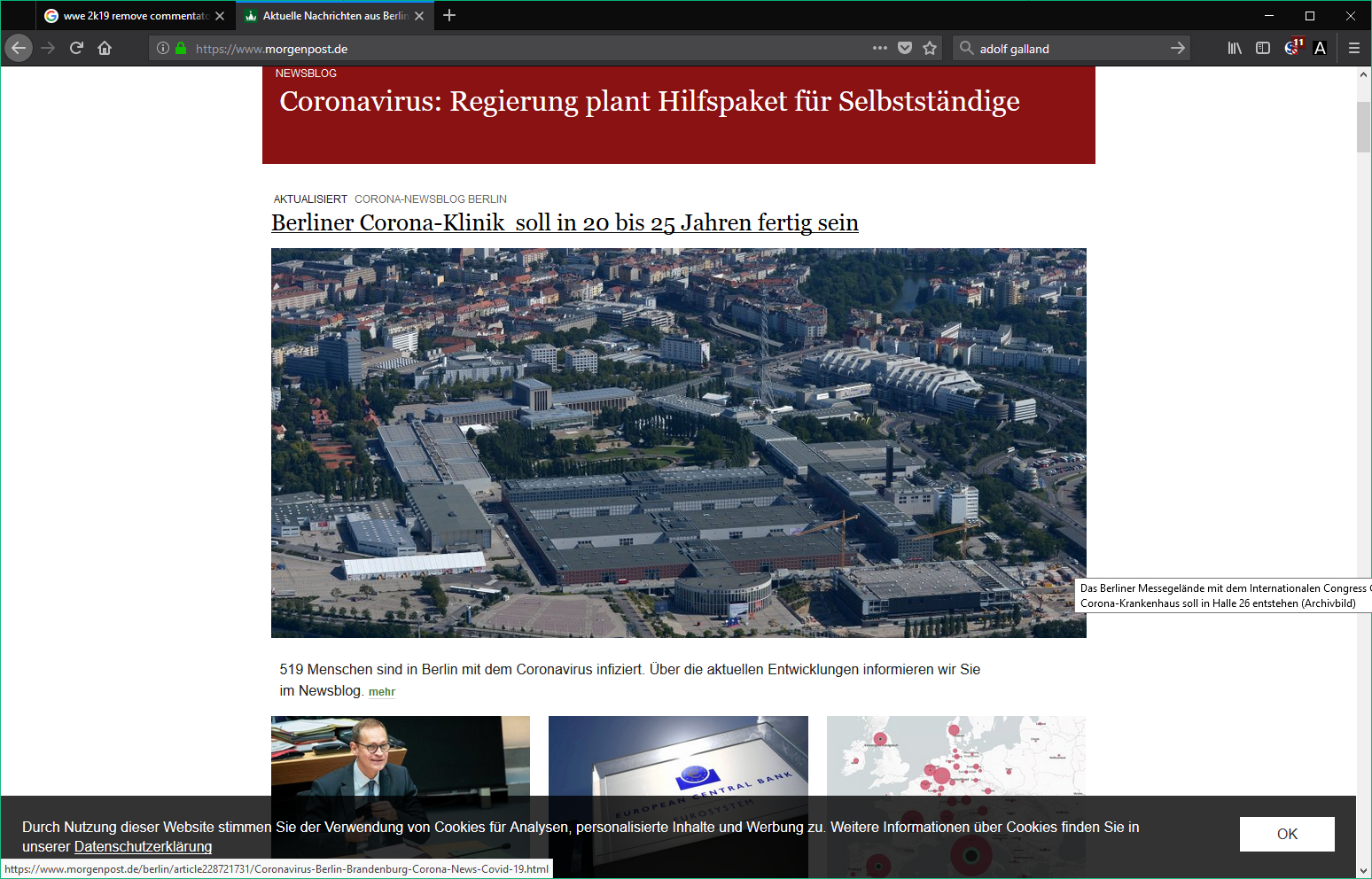Go back to the previous page
Screen dimensions: 1372x879
coord(19,48)
